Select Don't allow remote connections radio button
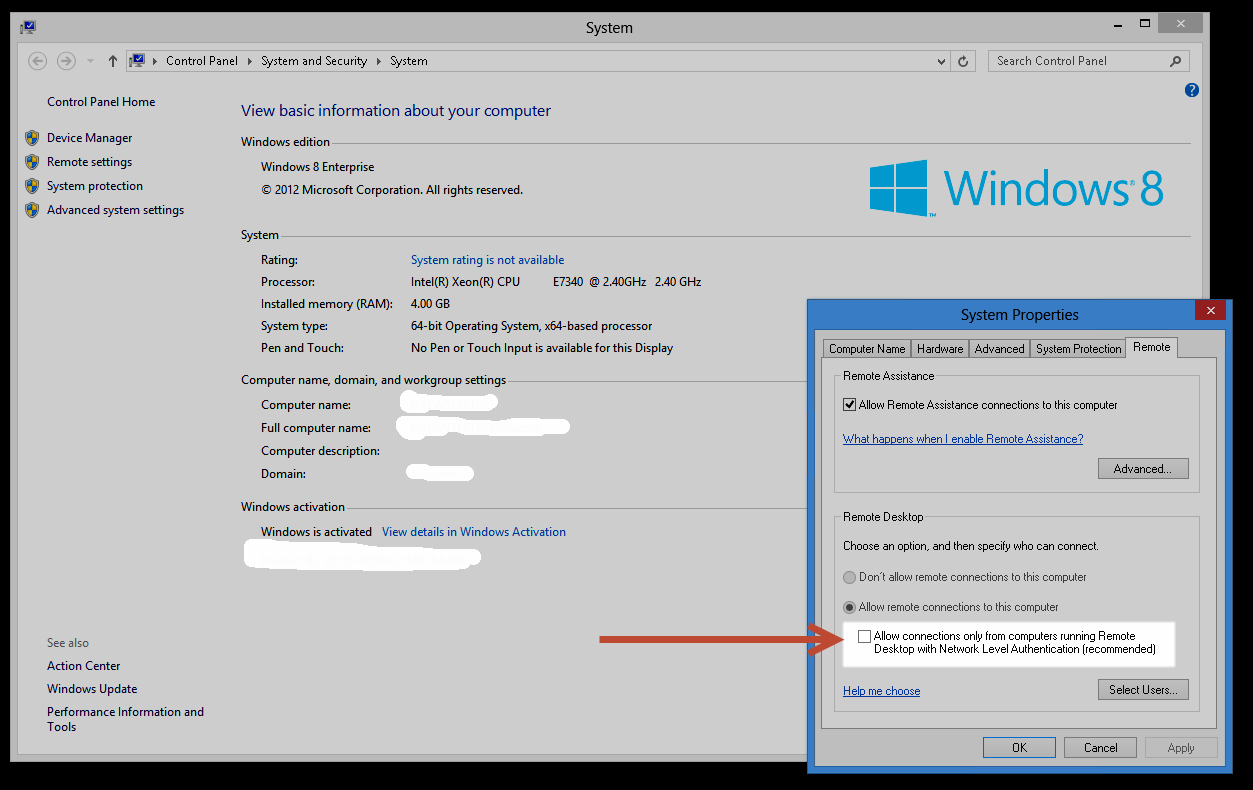Image resolution: width=1253 pixels, height=790 pixels. 849,577
